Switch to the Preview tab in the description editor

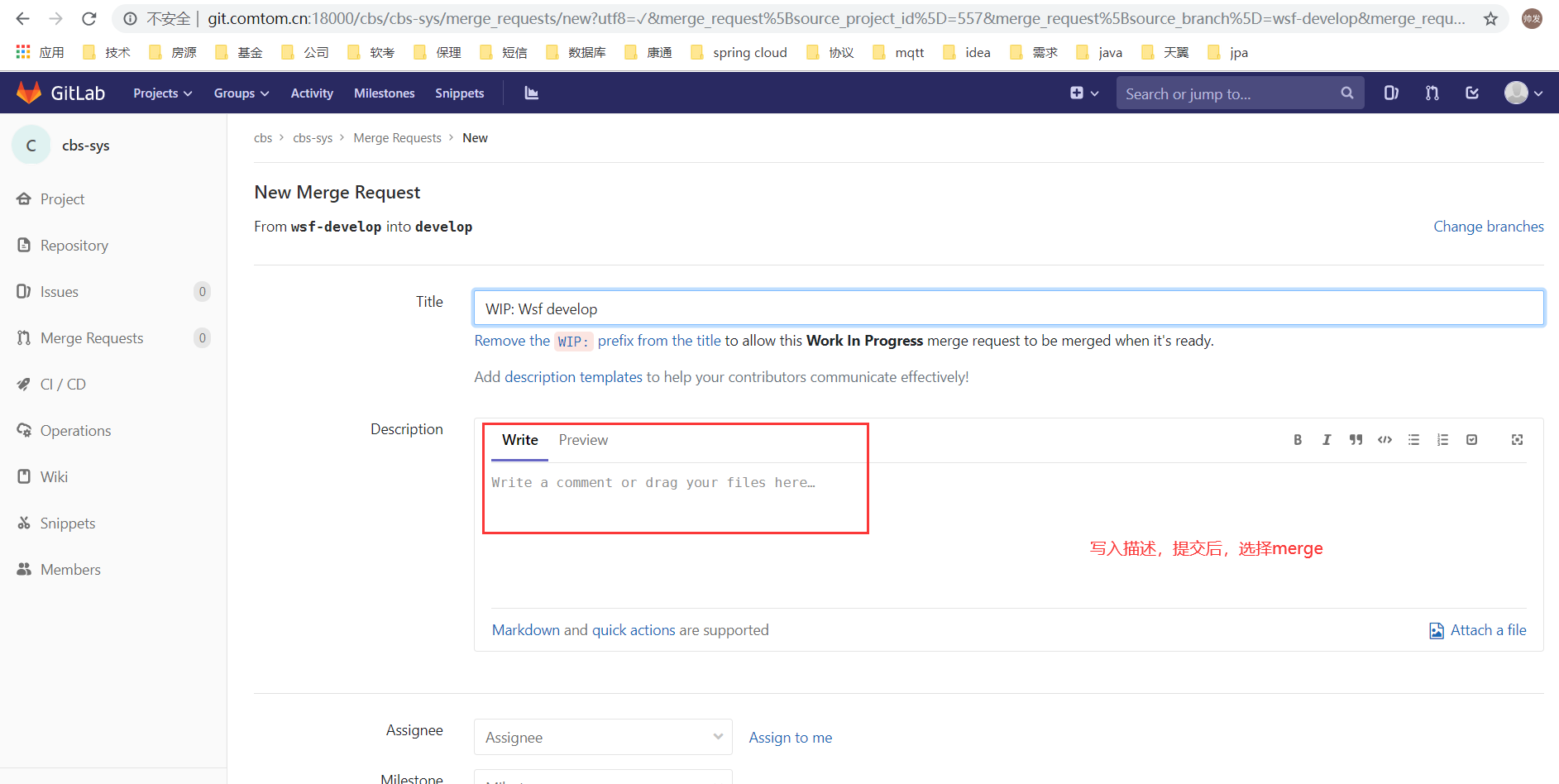coord(583,440)
